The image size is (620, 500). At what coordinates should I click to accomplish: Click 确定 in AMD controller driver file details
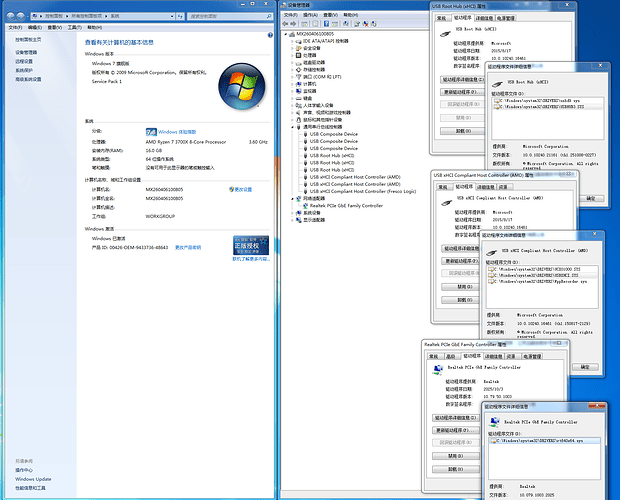coord(585,367)
